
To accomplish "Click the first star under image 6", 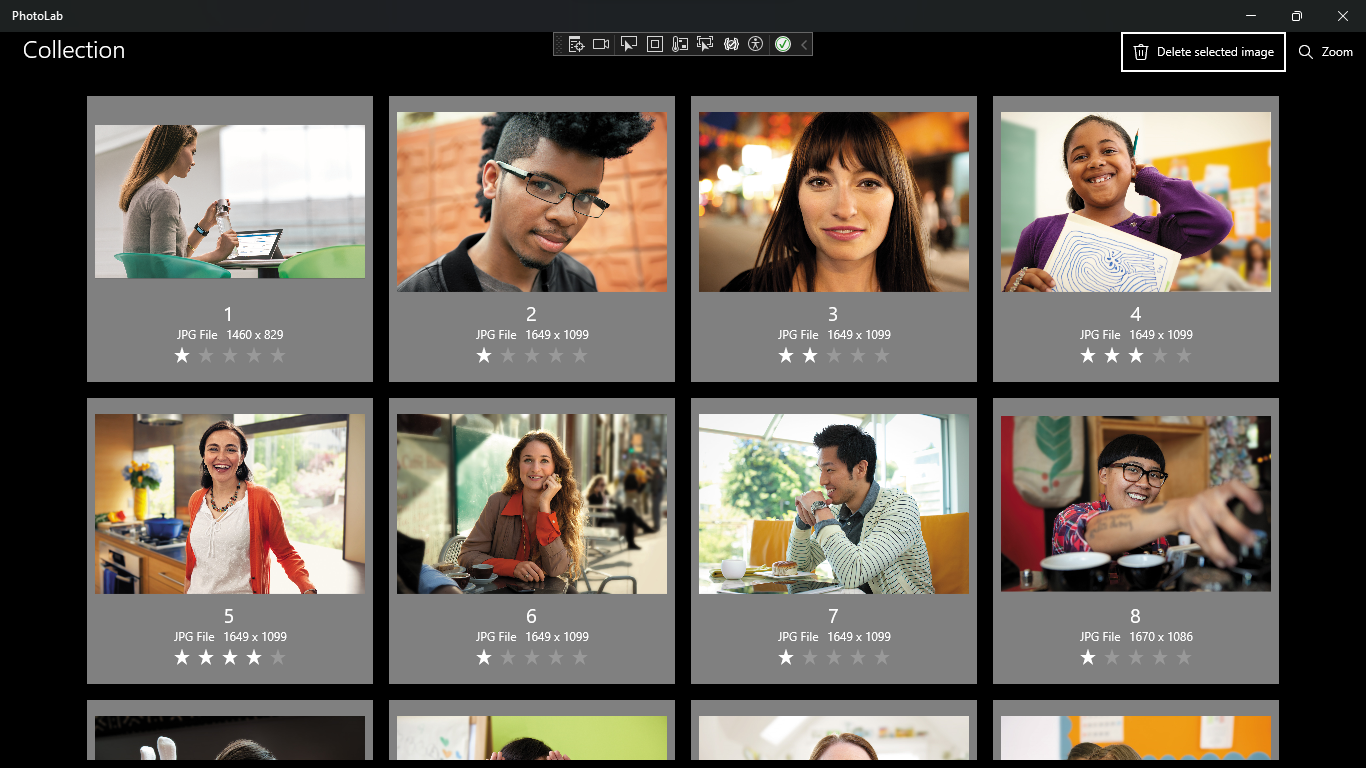I will point(484,657).
